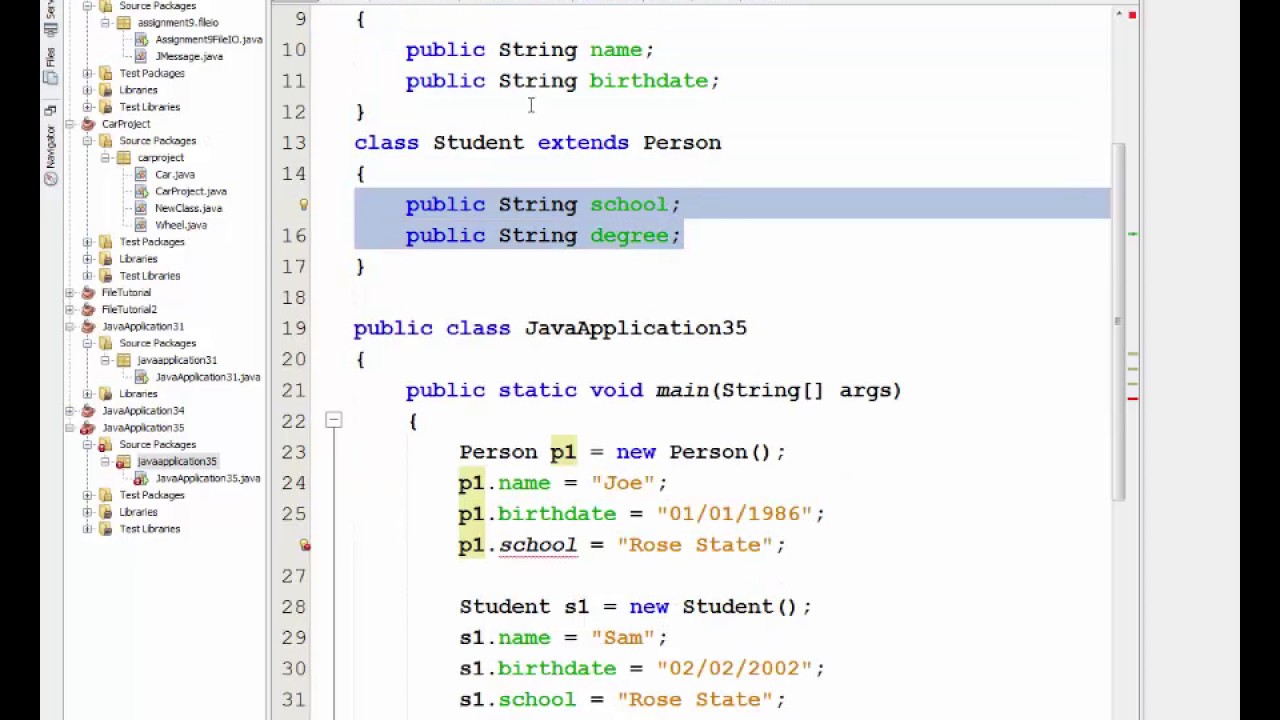Select Test Libraries under CarProject
The height and width of the screenshot is (720, 1280).
150,275
